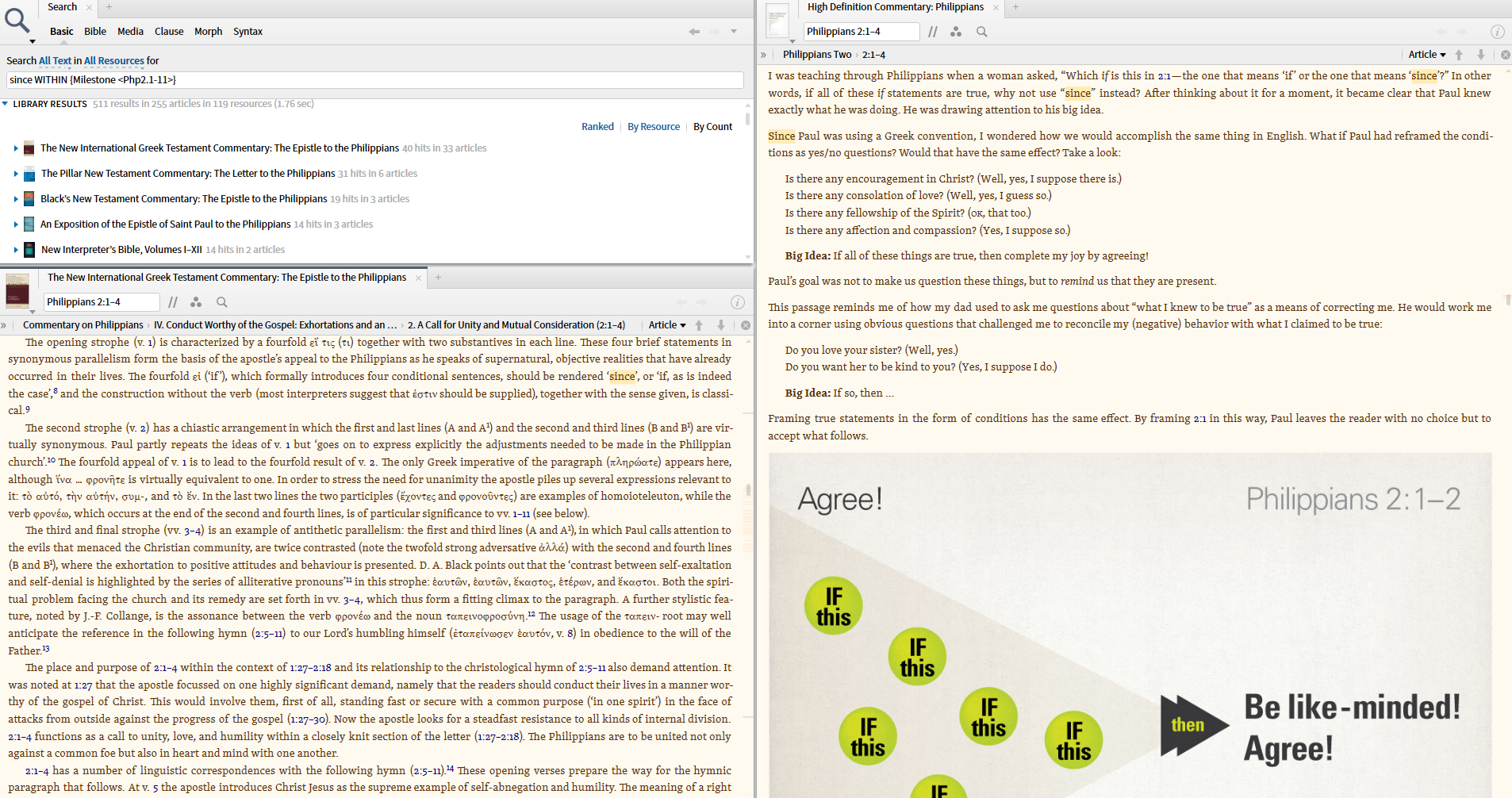Sort results By Resource

click(654, 126)
